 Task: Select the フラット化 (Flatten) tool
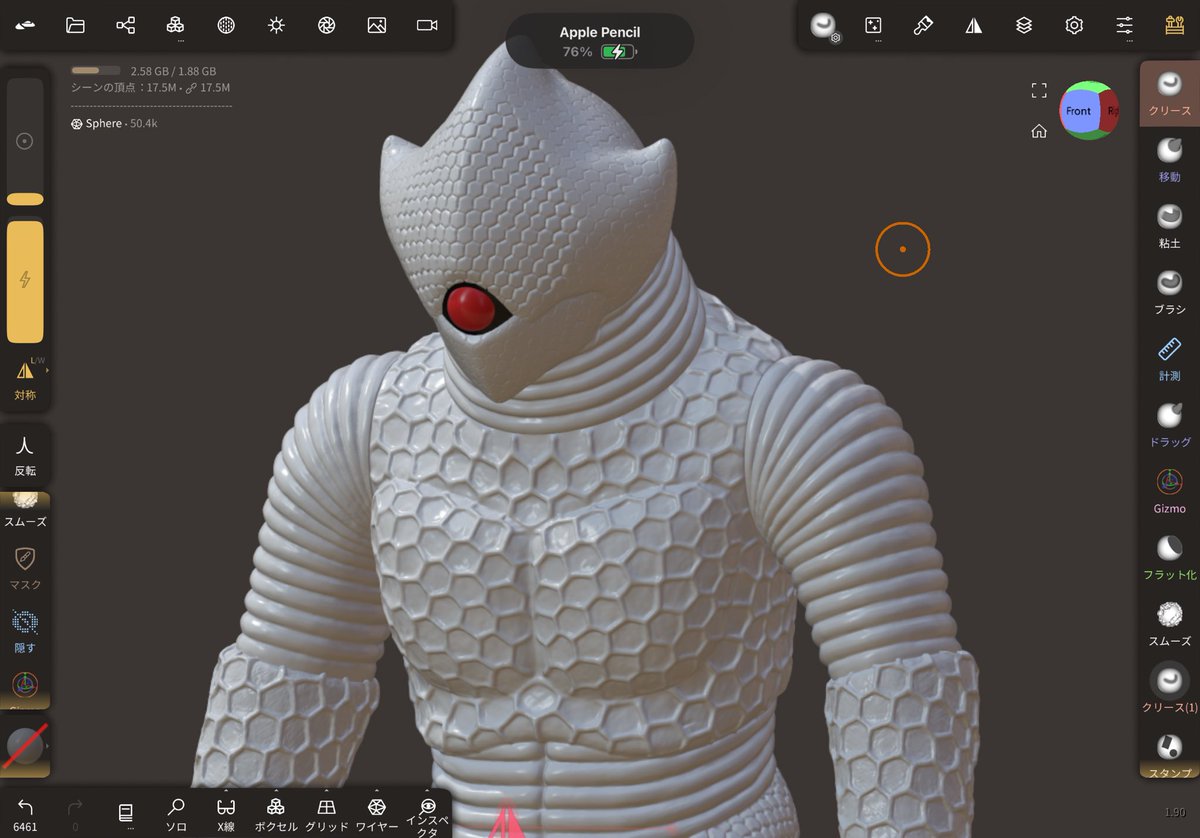pos(1170,557)
